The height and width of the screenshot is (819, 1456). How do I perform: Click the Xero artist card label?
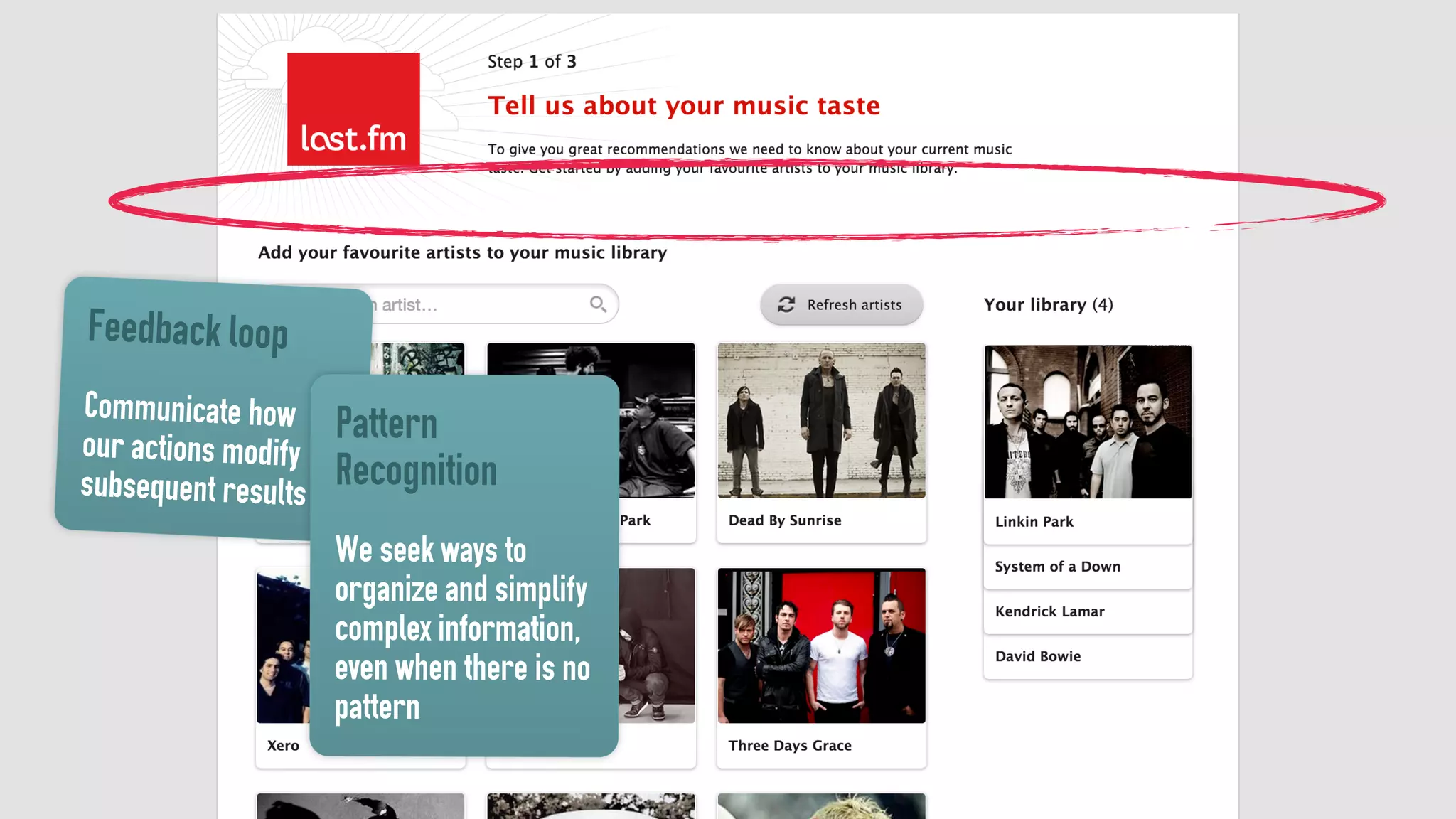[283, 746]
